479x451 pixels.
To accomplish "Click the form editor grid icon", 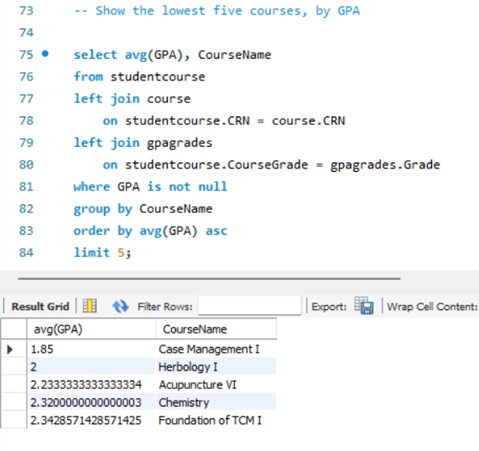I will click(x=90, y=306).
